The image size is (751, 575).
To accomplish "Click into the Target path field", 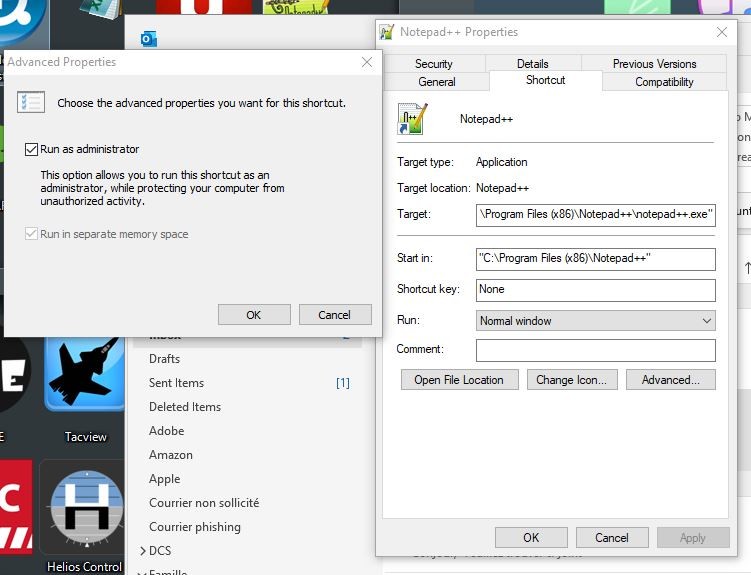I will [x=595, y=215].
